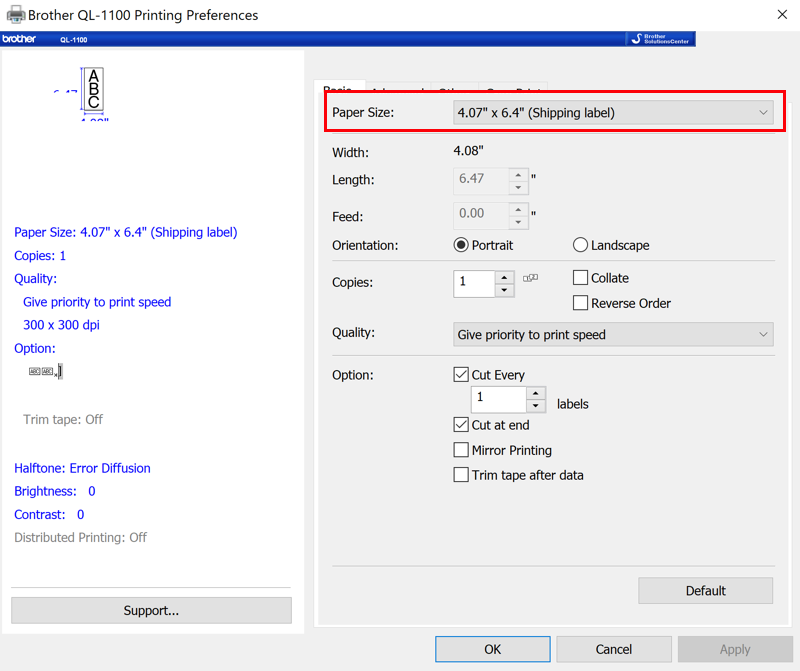This screenshot has height=671, width=800.
Task: Click the 'Copies: 1' summary text
Action: tap(40, 256)
